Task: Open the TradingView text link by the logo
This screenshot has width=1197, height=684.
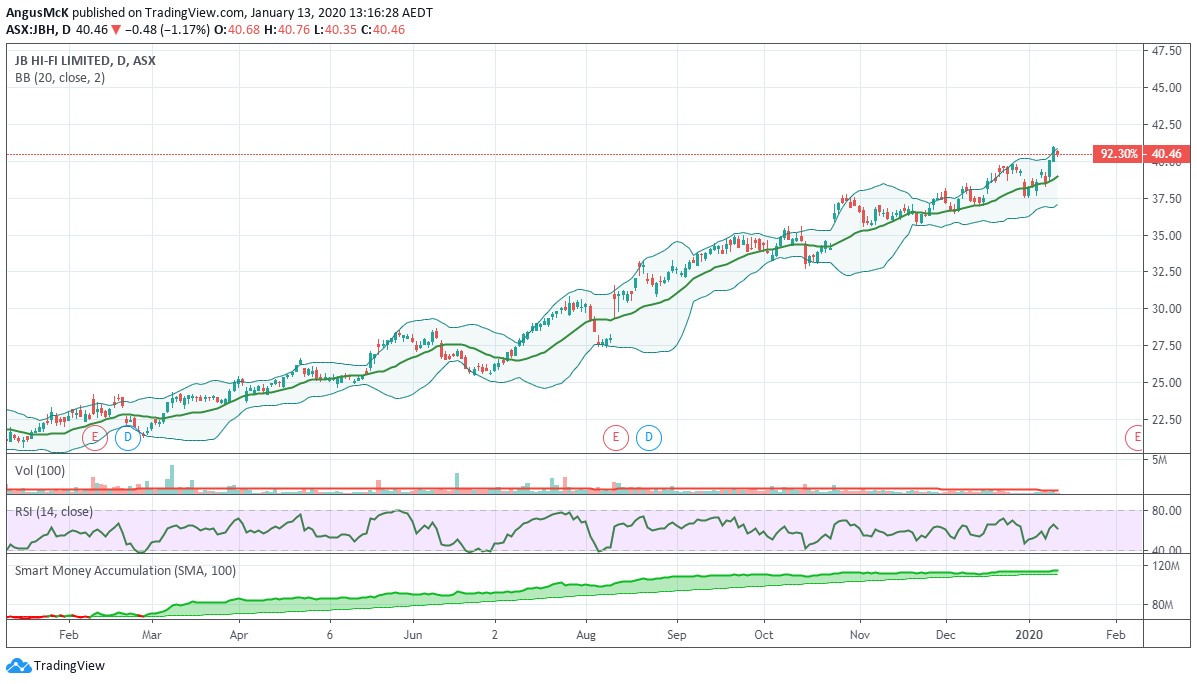Action: (x=69, y=666)
